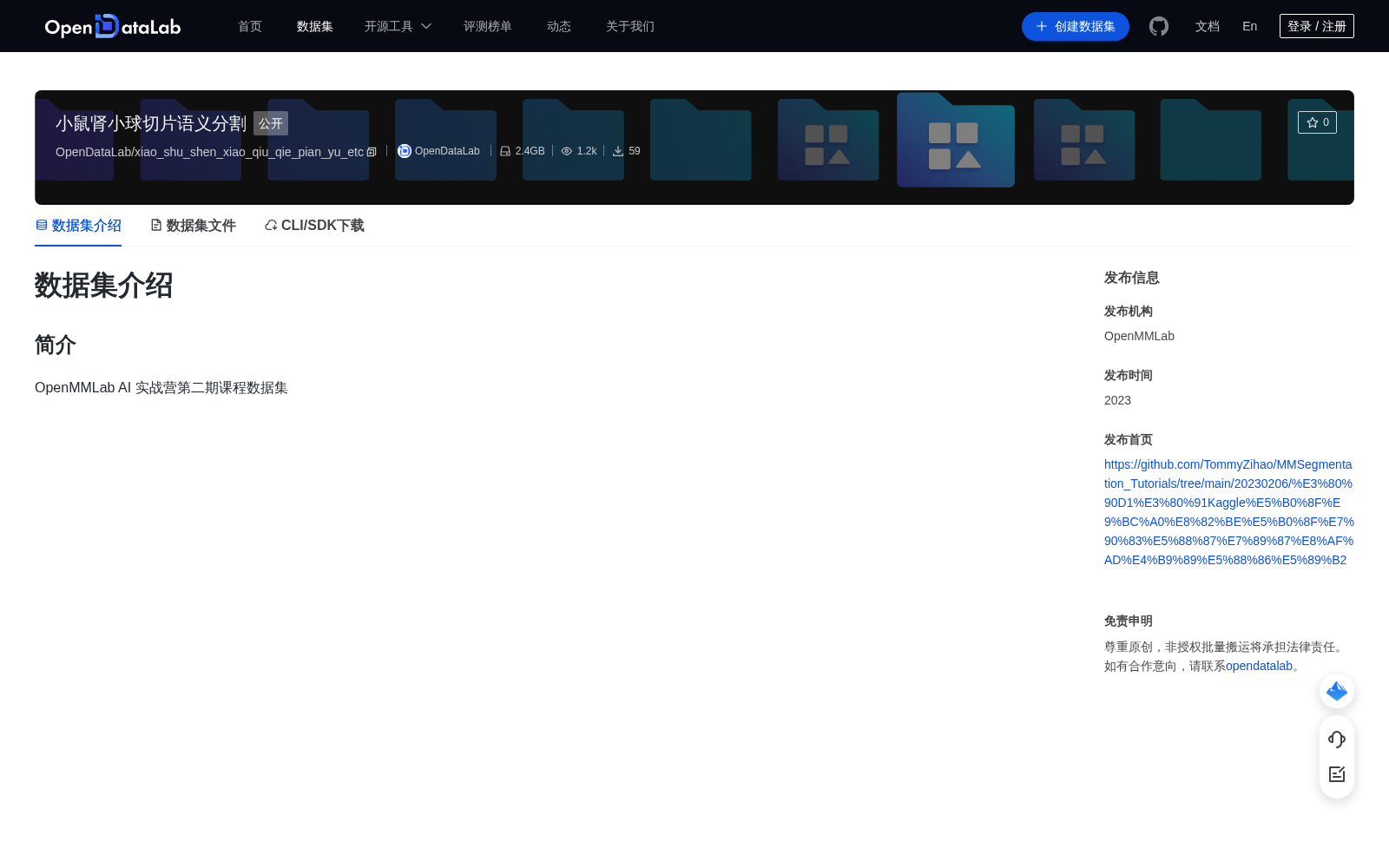Click the 发布信息 heading
1389x868 pixels.
tap(1132, 278)
